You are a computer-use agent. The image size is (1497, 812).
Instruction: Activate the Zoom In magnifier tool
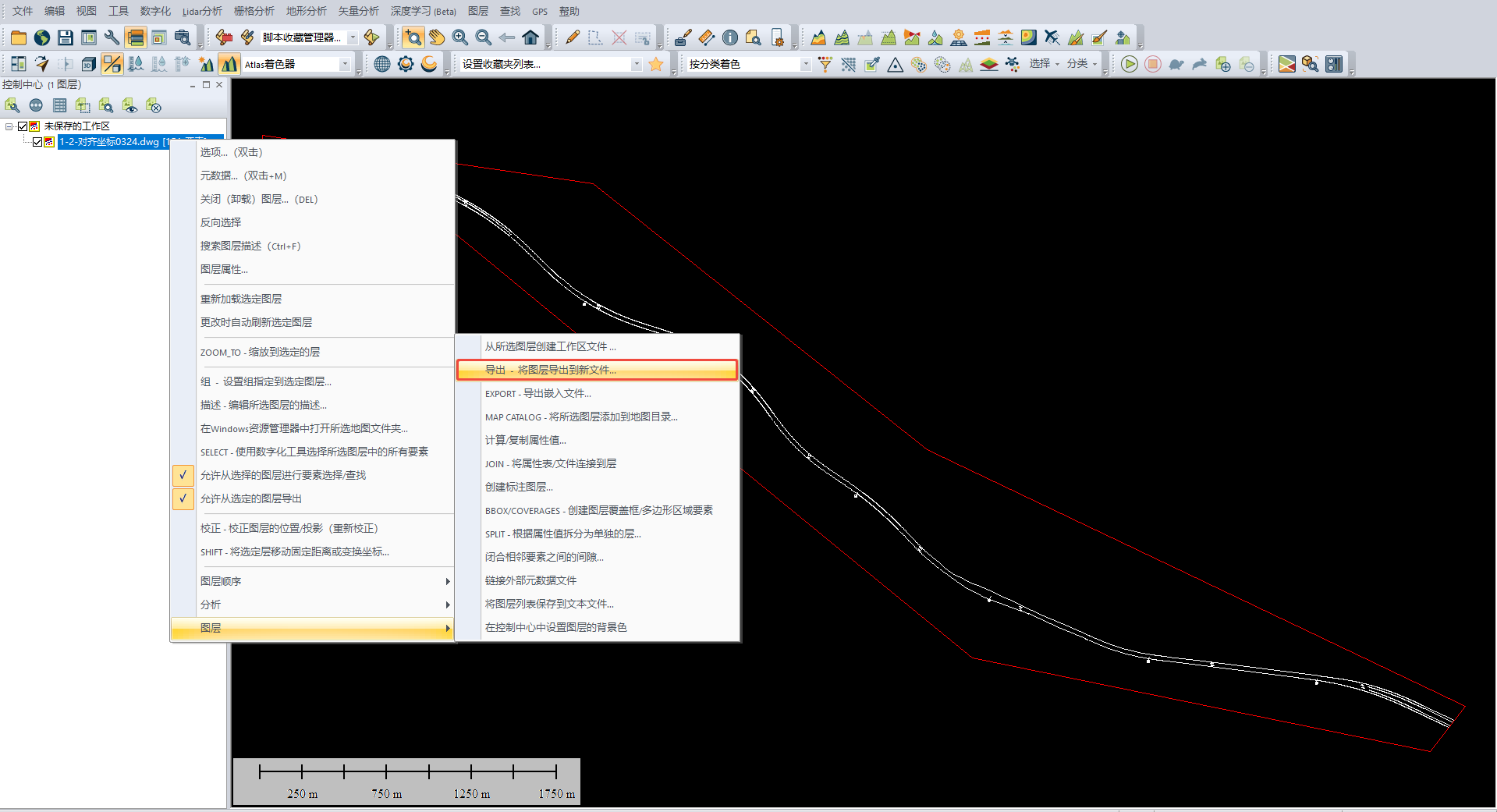pos(459,37)
